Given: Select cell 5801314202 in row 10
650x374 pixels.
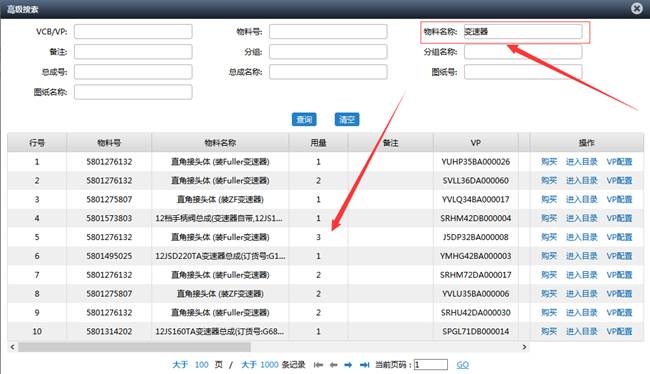Looking at the screenshot, I should pos(109,331).
